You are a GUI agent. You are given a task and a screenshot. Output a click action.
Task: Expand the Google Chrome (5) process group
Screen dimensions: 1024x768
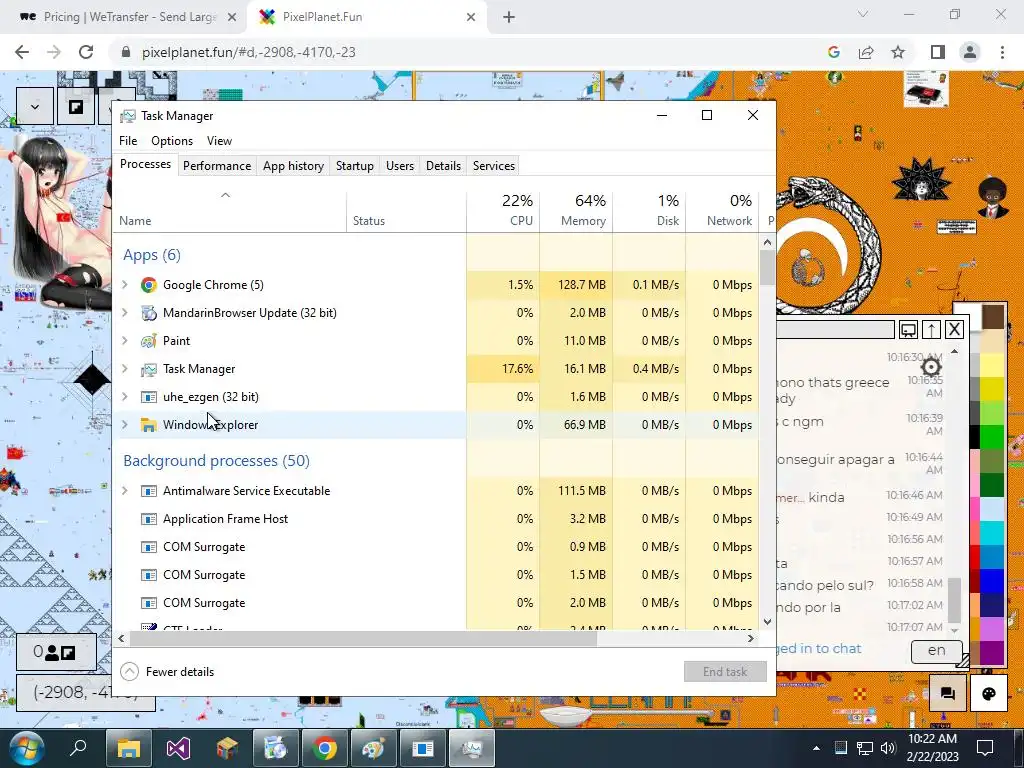125,285
